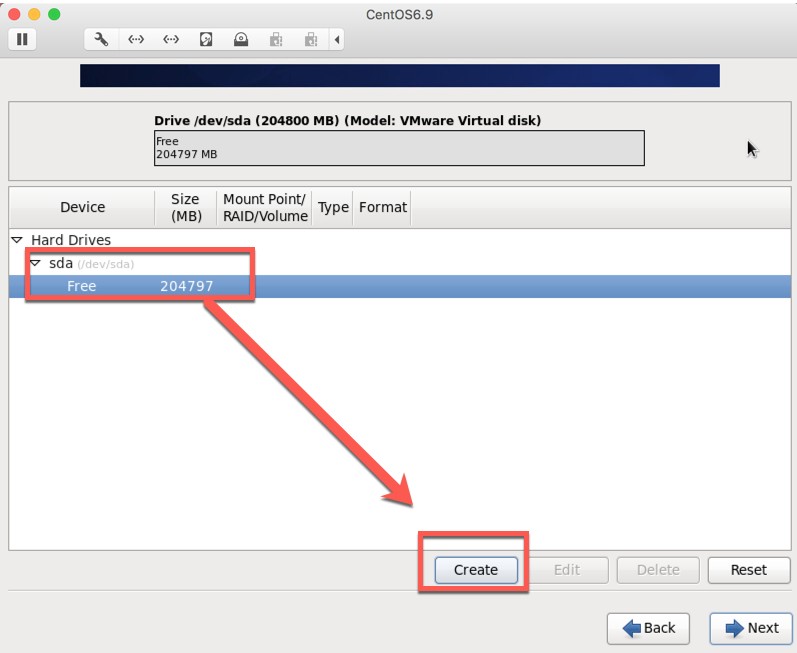Open the VM settings wrench icon
Screen dimensions: 797x653
tap(101, 39)
